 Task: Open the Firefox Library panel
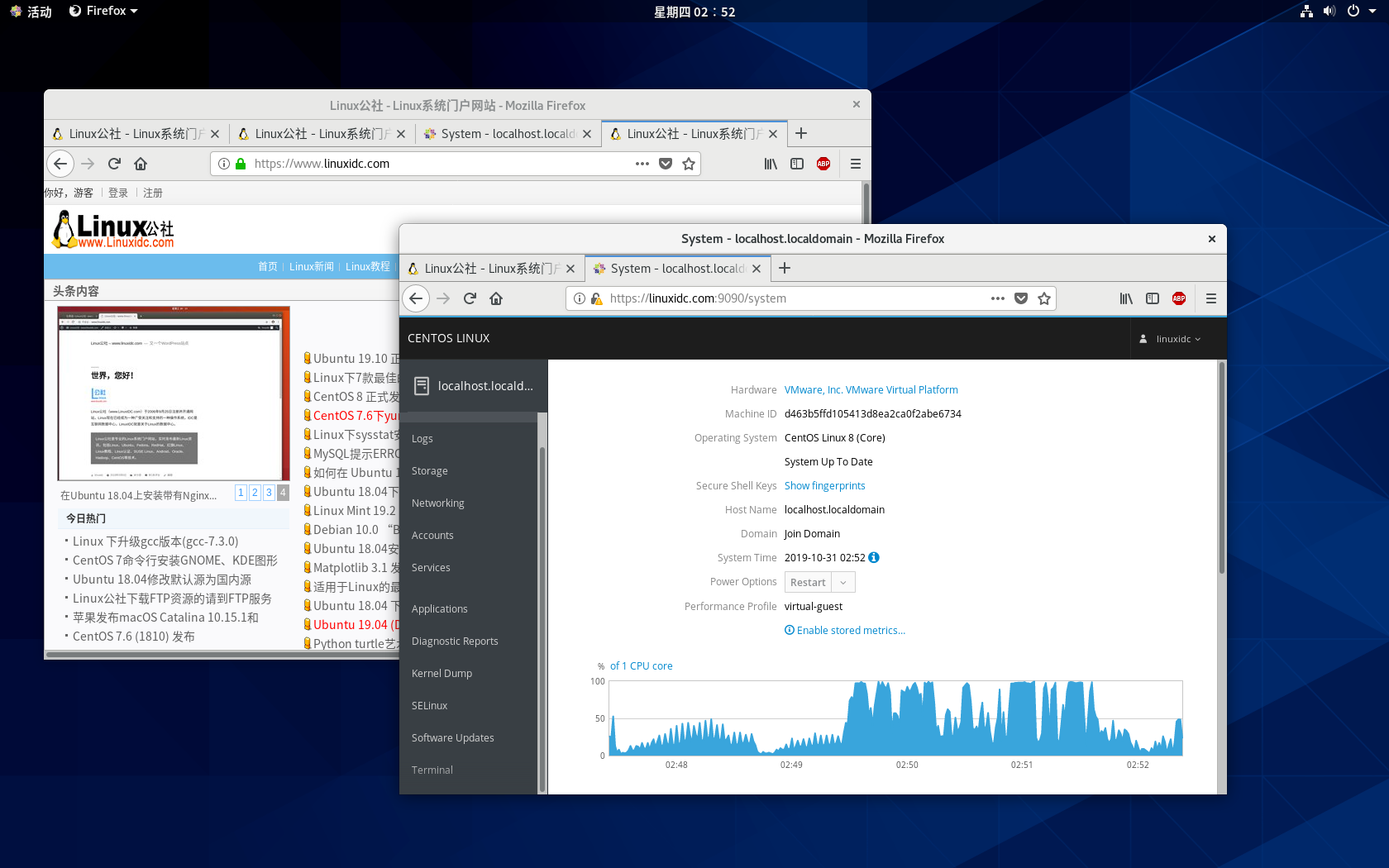(x=1125, y=298)
